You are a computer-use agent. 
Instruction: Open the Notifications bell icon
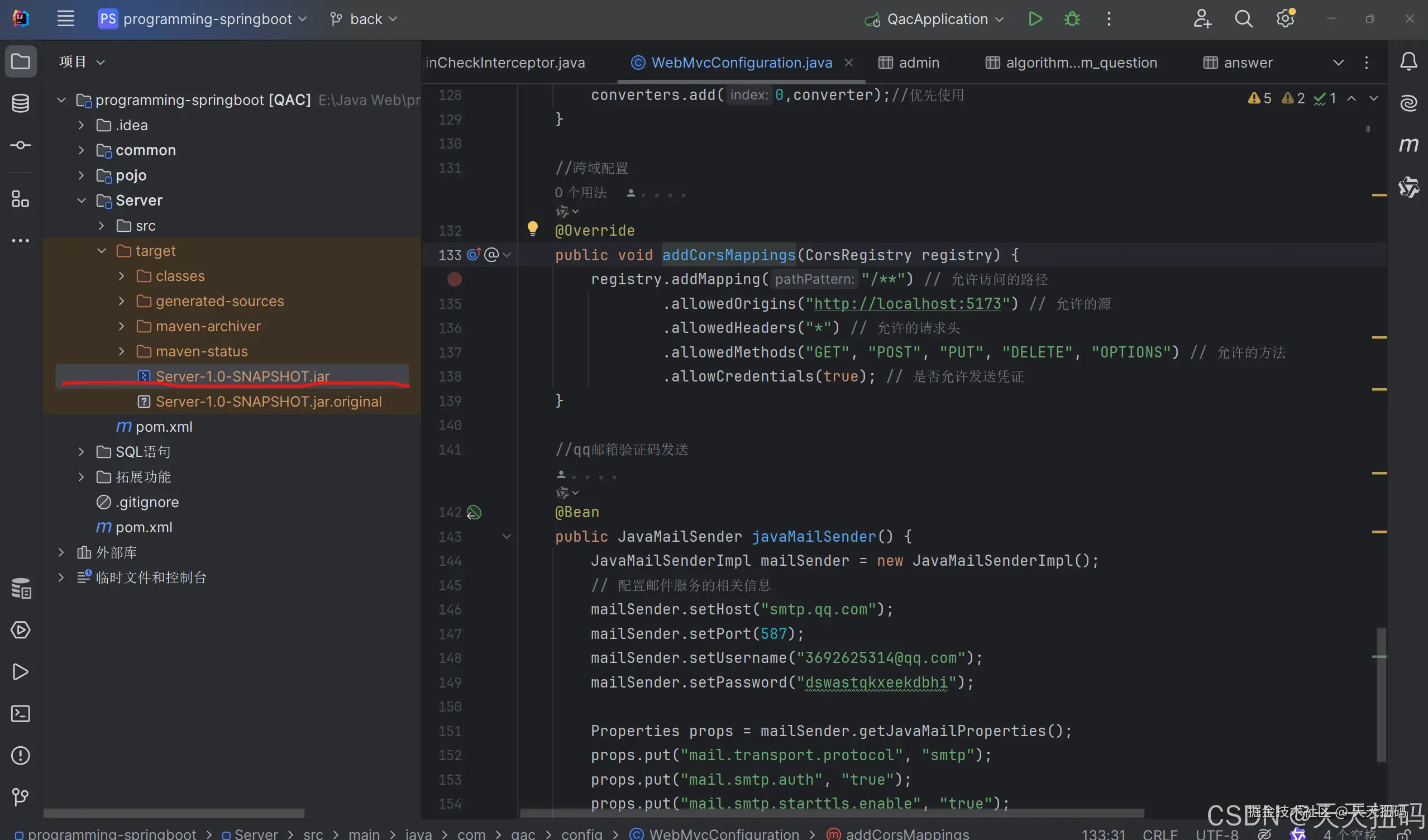1408,61
